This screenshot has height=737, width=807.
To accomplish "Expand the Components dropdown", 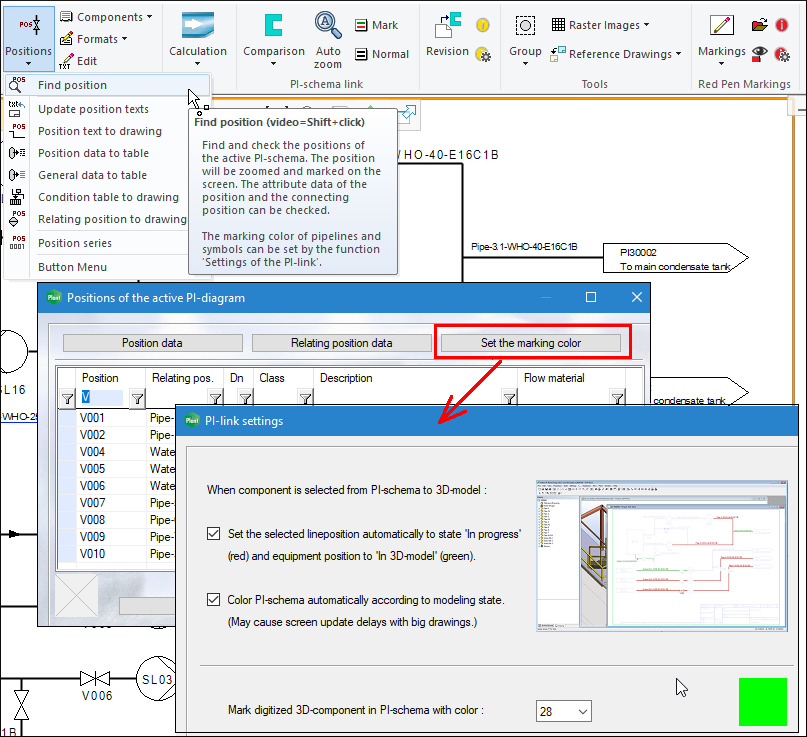I will tap(106, 17).
